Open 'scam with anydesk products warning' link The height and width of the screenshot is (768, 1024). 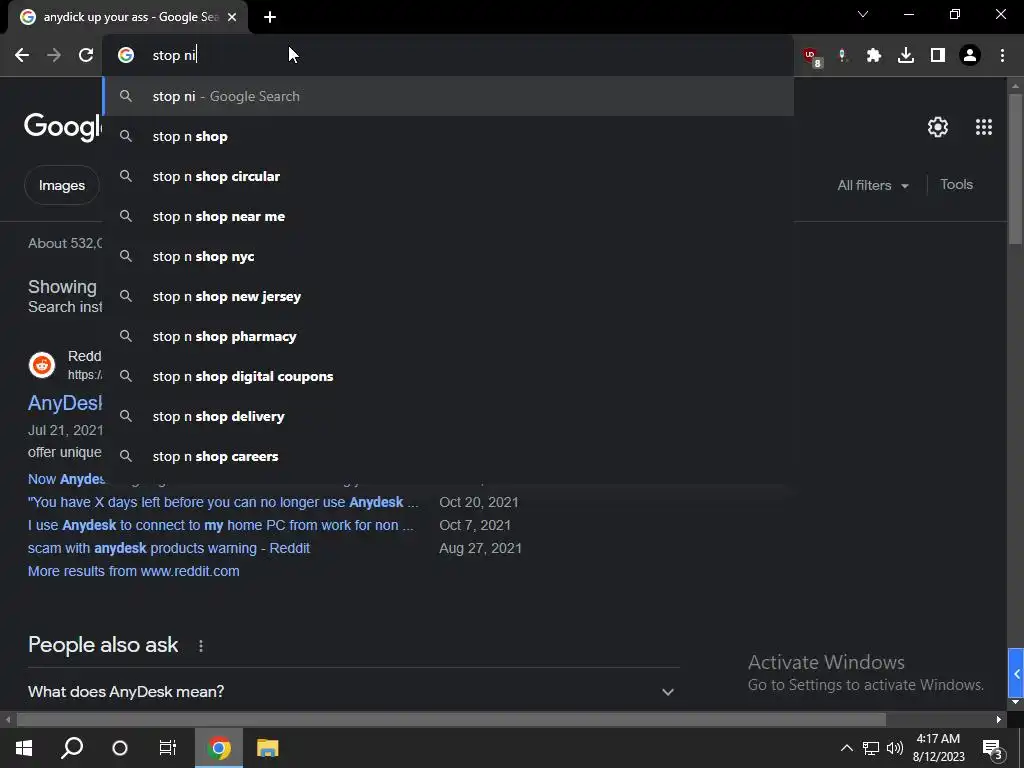click(x=168, y=548)
